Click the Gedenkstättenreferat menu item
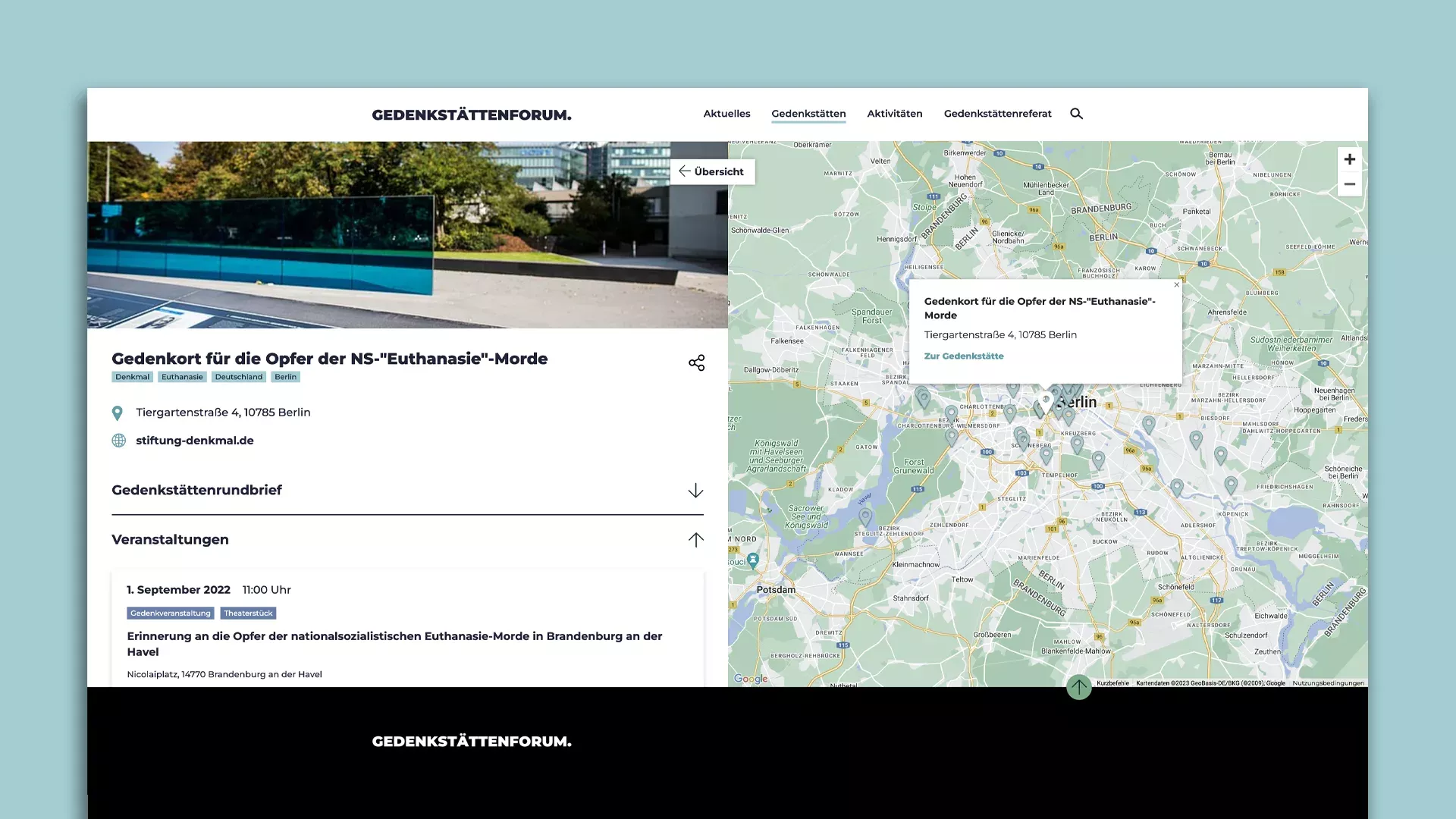Screen dimensions: 1456x819 [998, 113]
